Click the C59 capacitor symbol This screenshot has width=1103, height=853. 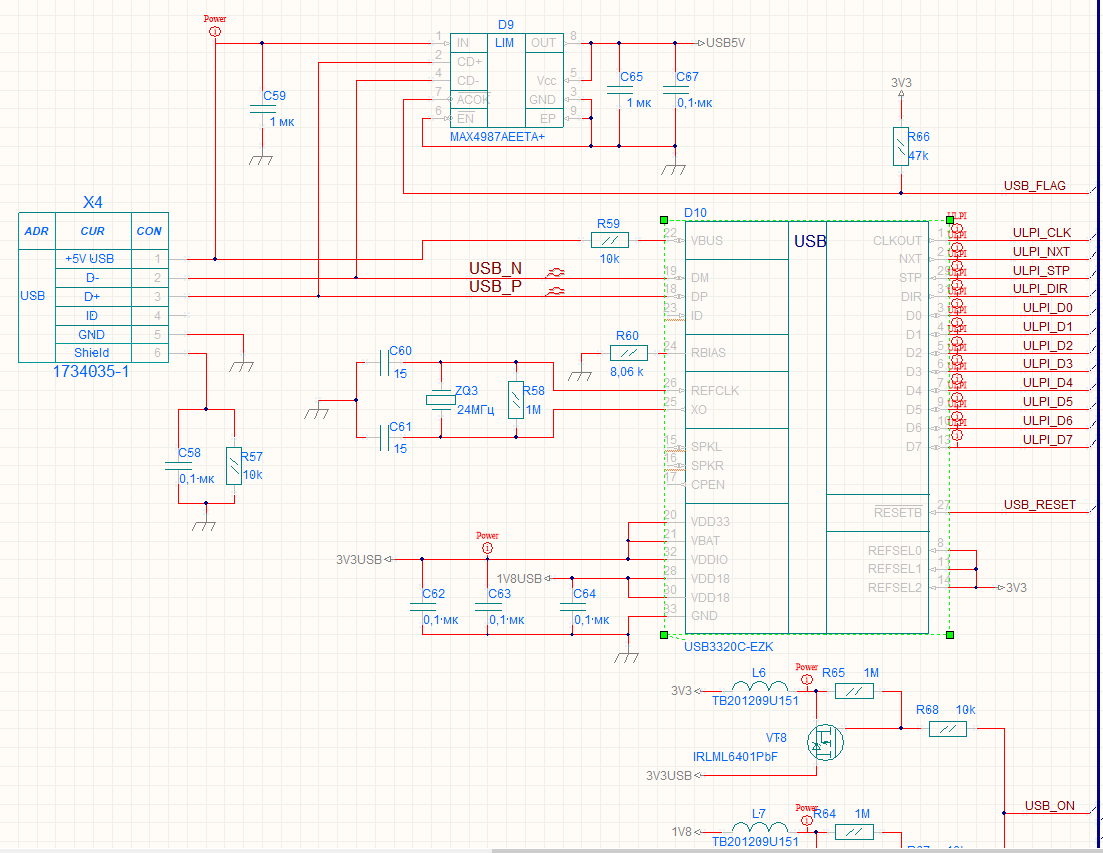262,109
